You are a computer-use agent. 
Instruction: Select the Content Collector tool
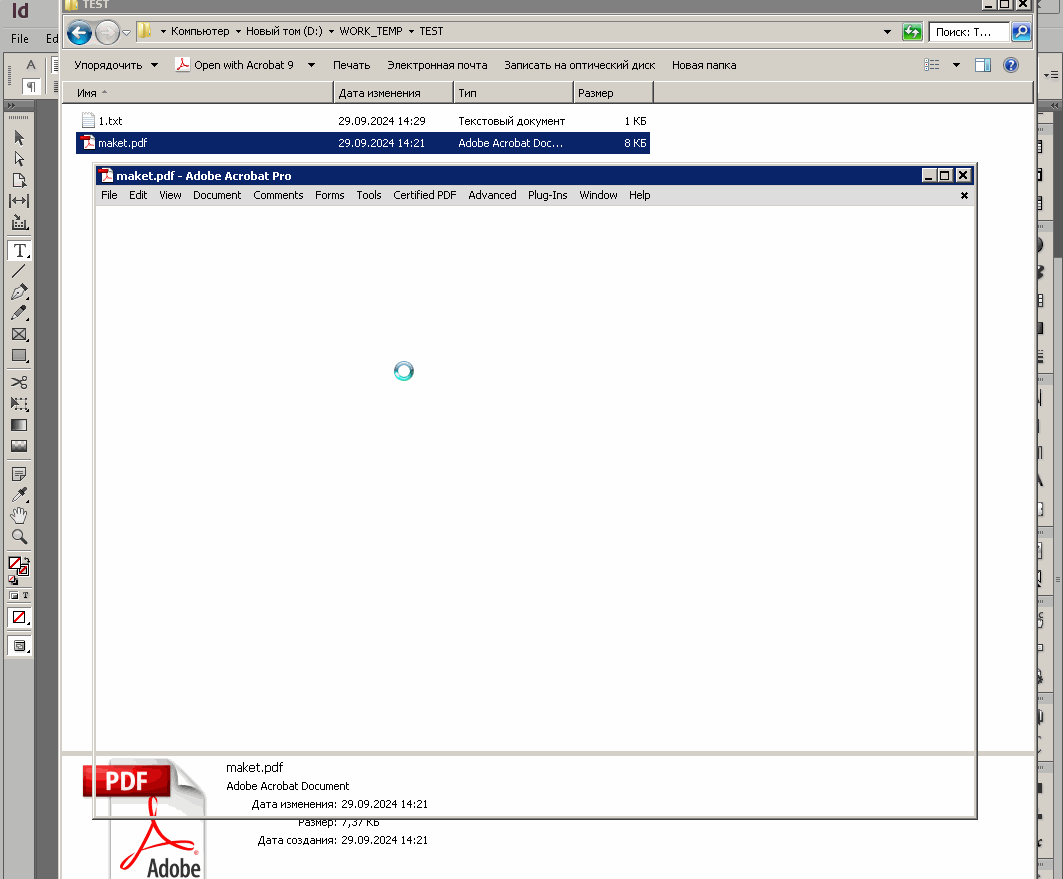pos(19,222)
